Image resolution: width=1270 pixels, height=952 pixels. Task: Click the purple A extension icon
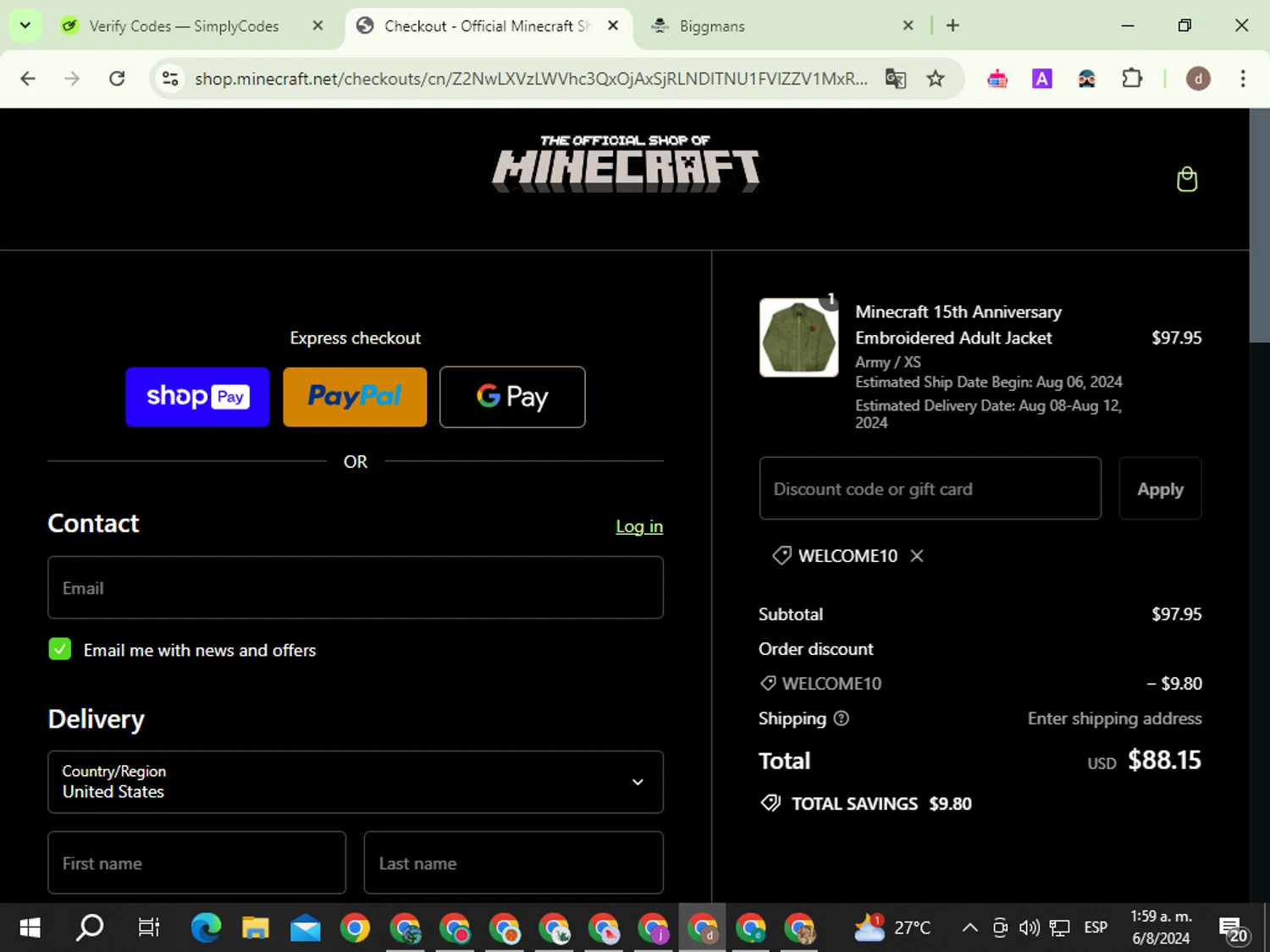1042,79
